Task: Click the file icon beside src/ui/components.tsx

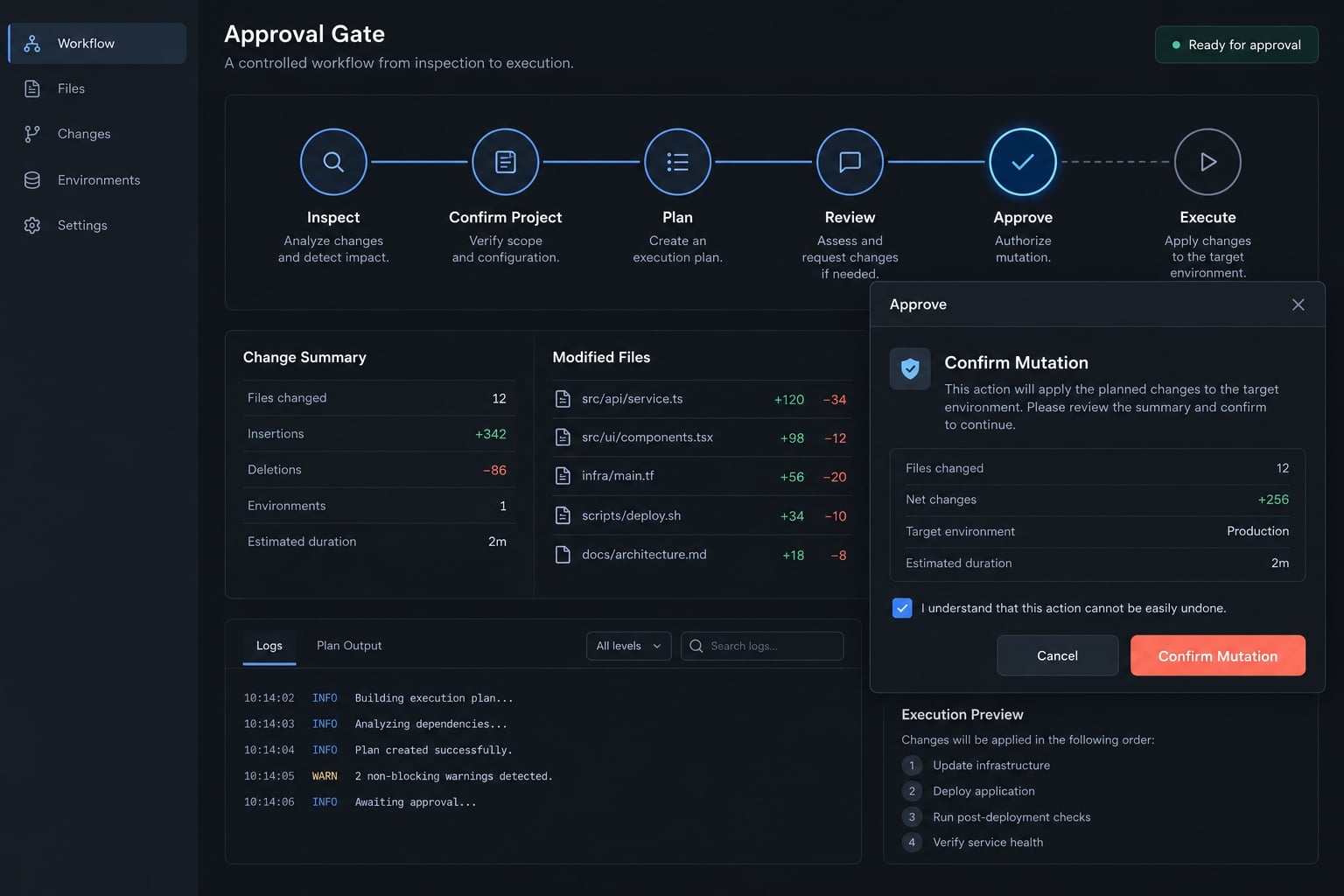Action: (x=563, y=437)
